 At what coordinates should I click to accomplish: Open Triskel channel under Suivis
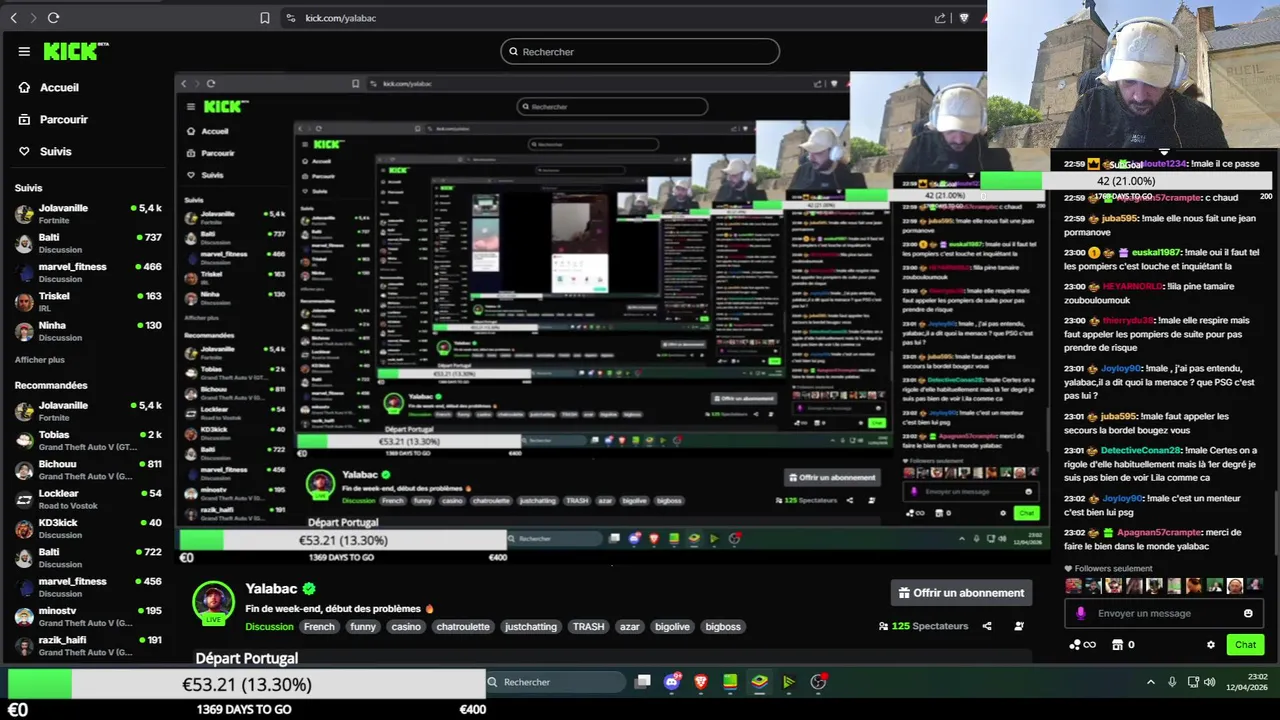(88, 302)
